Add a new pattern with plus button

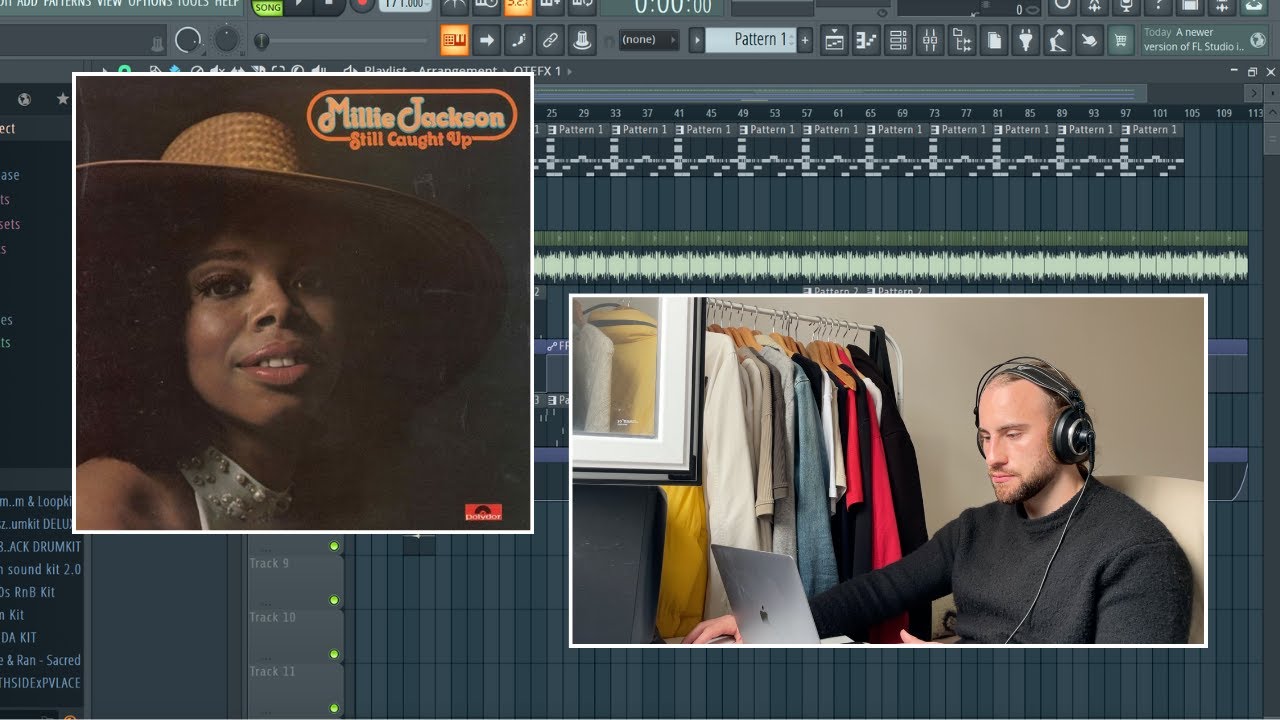[805, 40]
